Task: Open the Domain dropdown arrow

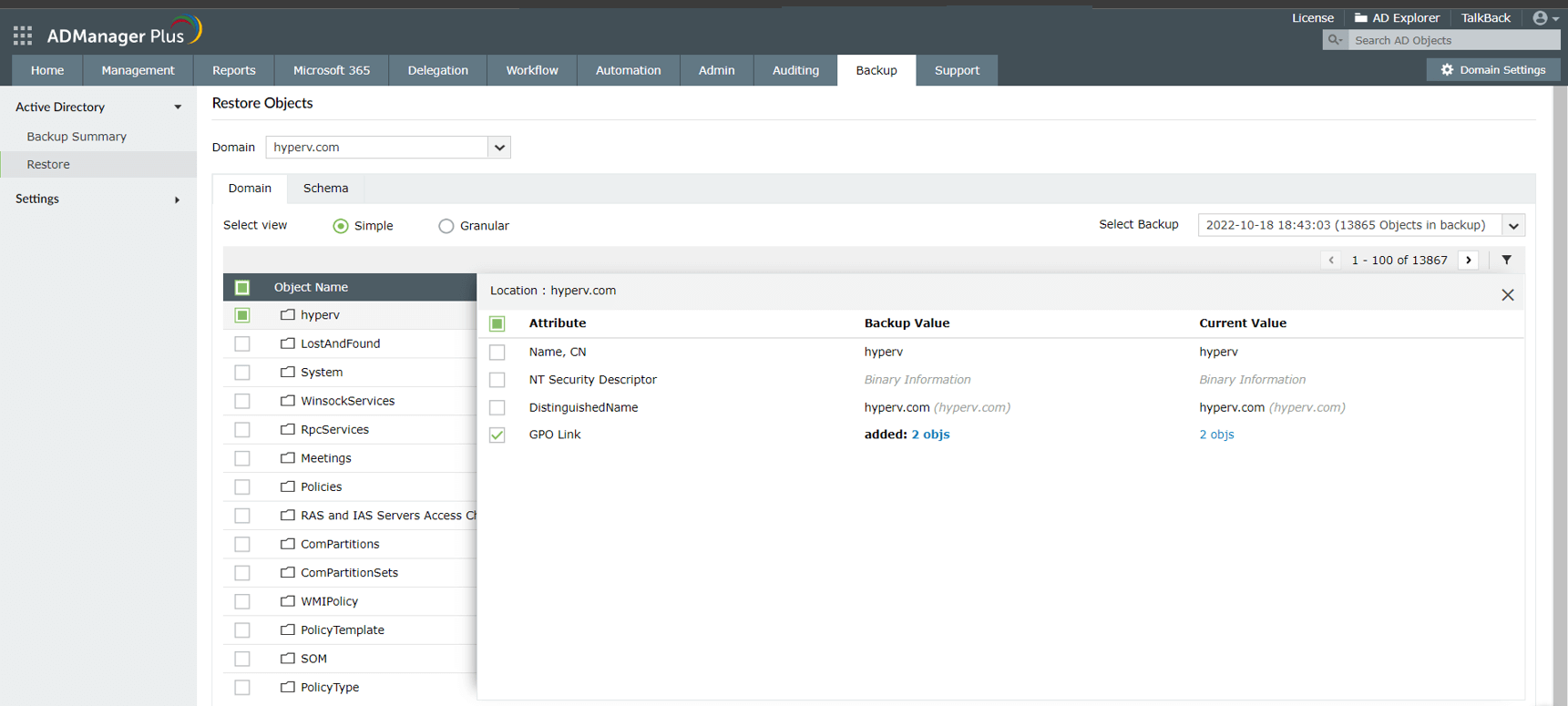Action: pos(499,148)
